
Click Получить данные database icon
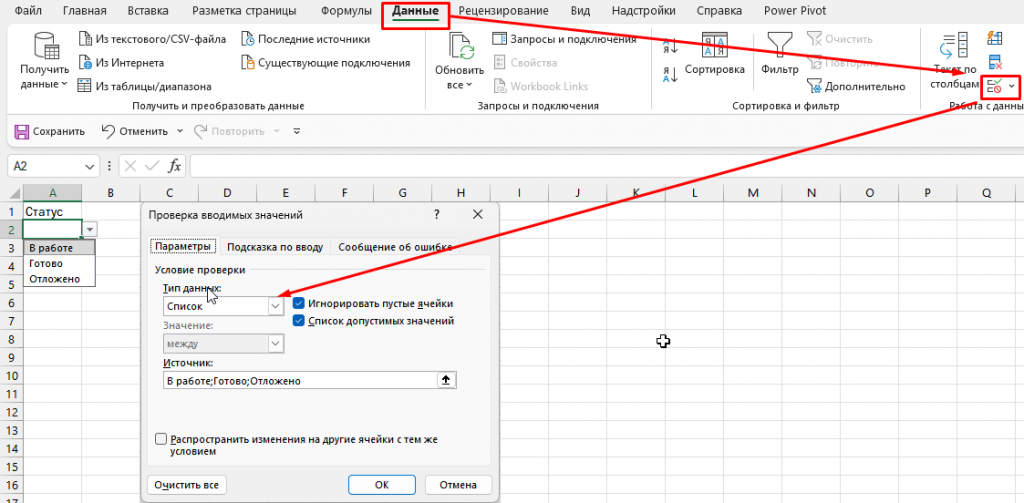(x=45, y=48)
